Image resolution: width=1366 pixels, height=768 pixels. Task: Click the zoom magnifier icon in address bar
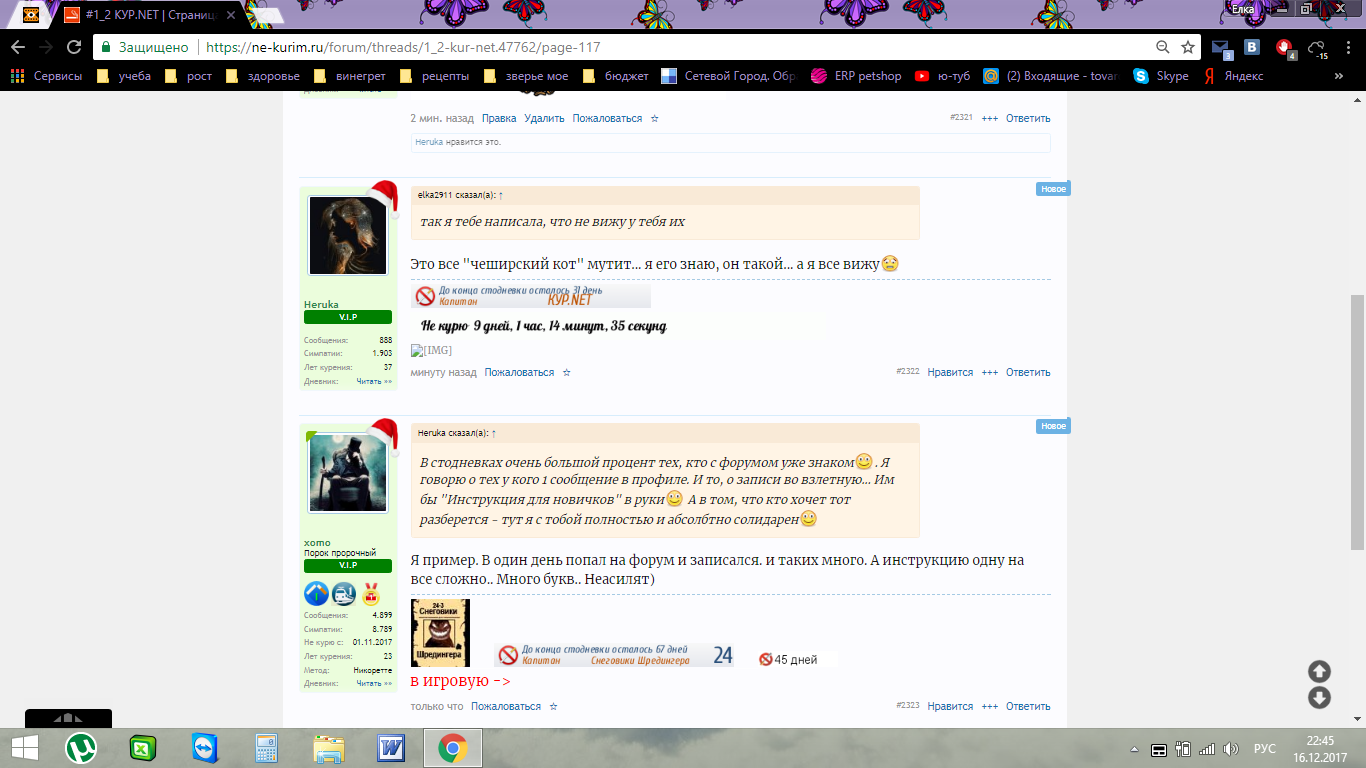coord(1162,47)
